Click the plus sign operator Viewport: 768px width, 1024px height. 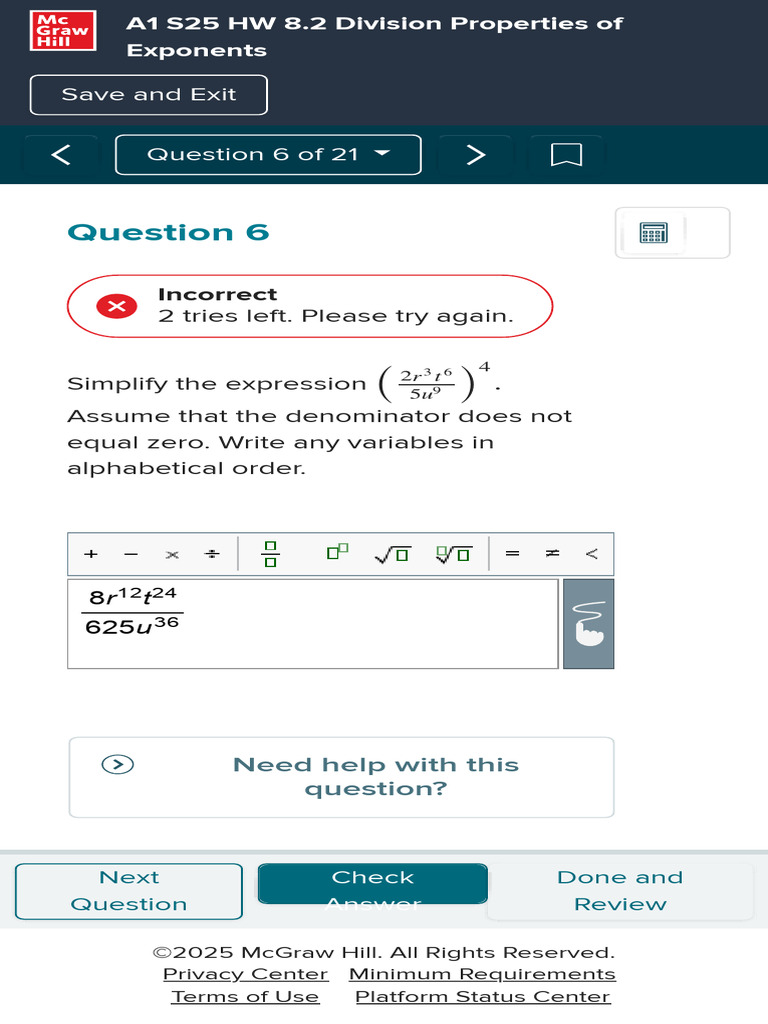[x=91, y=554]
